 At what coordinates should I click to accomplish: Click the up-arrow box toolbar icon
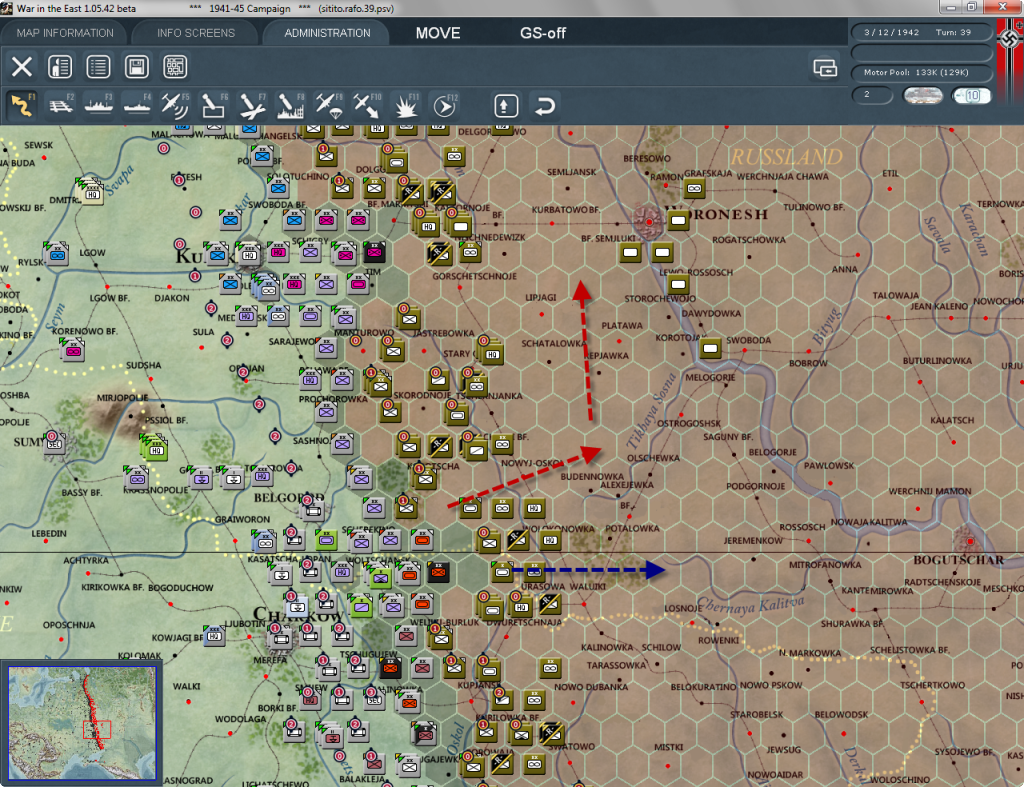(x=505, y=106)
